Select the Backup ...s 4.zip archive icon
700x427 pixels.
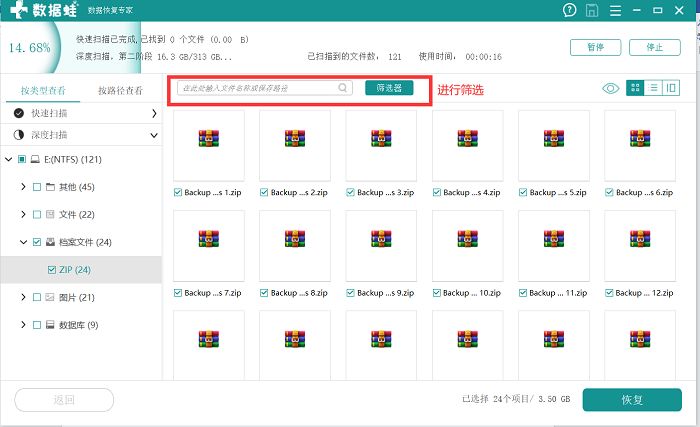[x=467, y=138]
